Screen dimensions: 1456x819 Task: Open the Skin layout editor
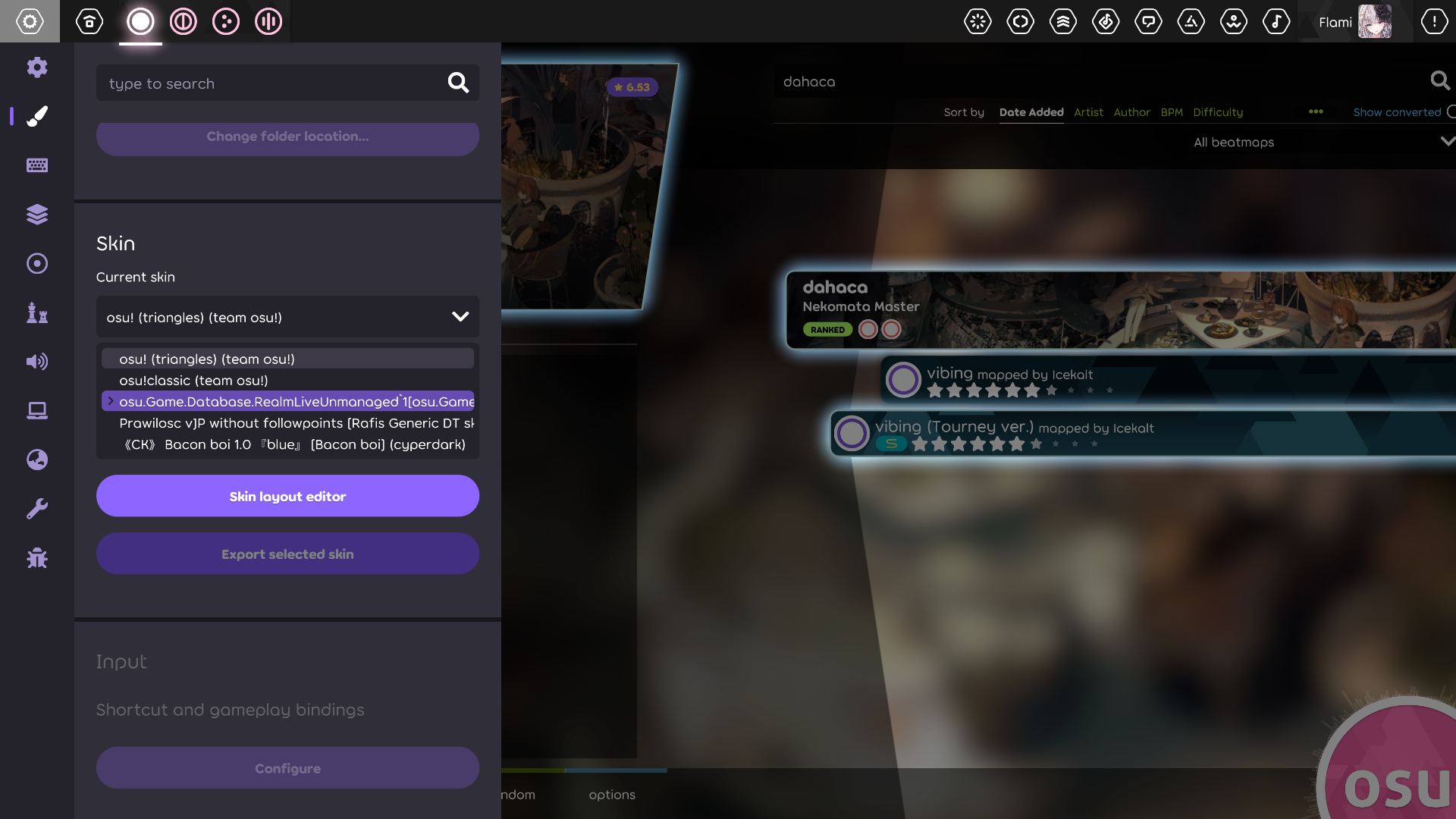(287, 496)
